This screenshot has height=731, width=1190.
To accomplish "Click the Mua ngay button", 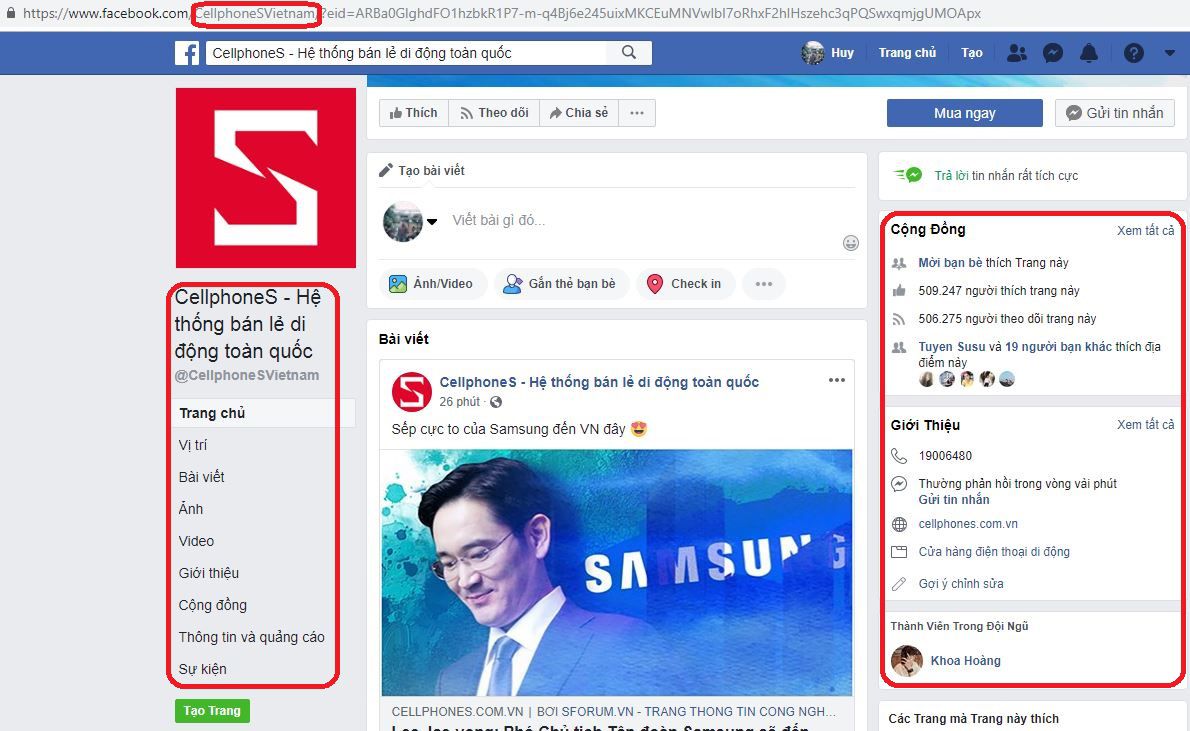I will 965,113.
